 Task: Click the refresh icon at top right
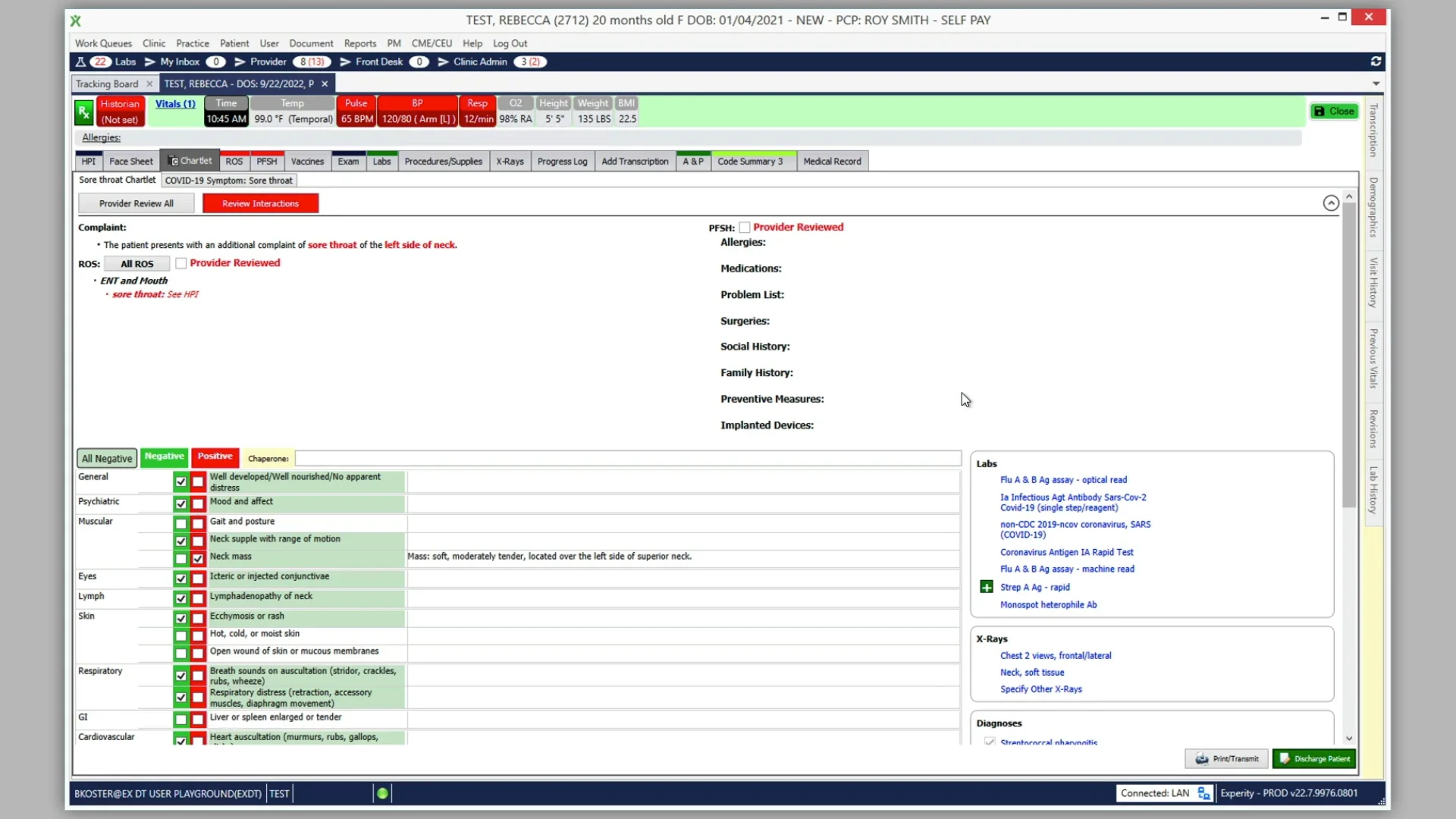[1376, 61]
